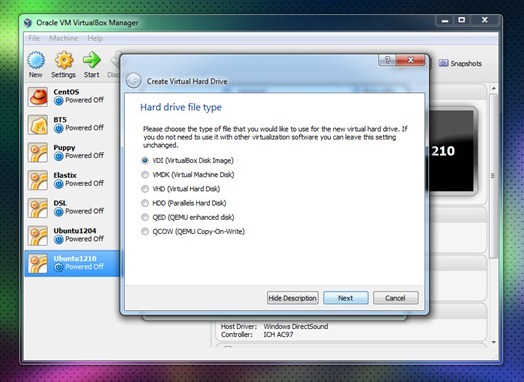Click the details pane scroll down arrow
The height and width of the screenshot is (382, 524).
pos(494,342)
